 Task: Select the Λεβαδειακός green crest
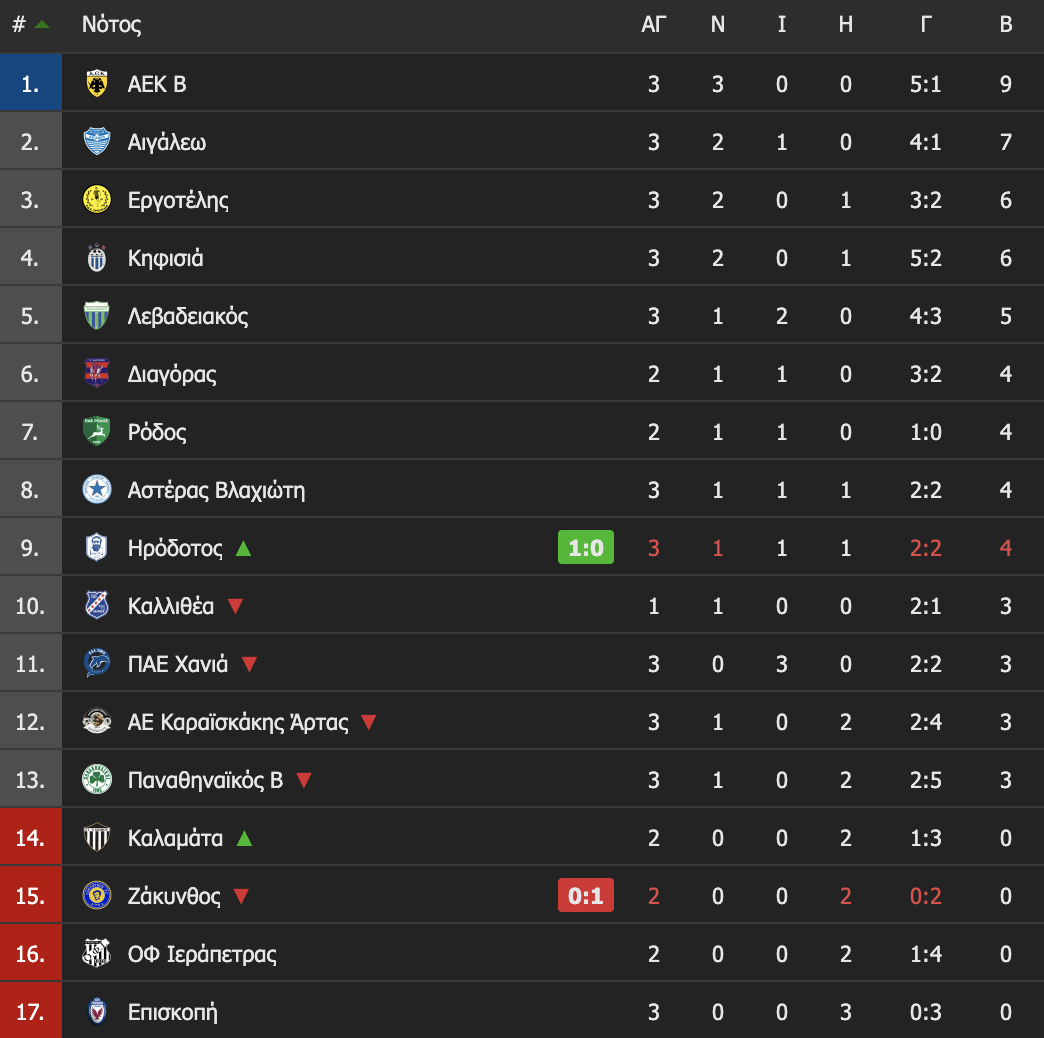(x=97, y=316)
